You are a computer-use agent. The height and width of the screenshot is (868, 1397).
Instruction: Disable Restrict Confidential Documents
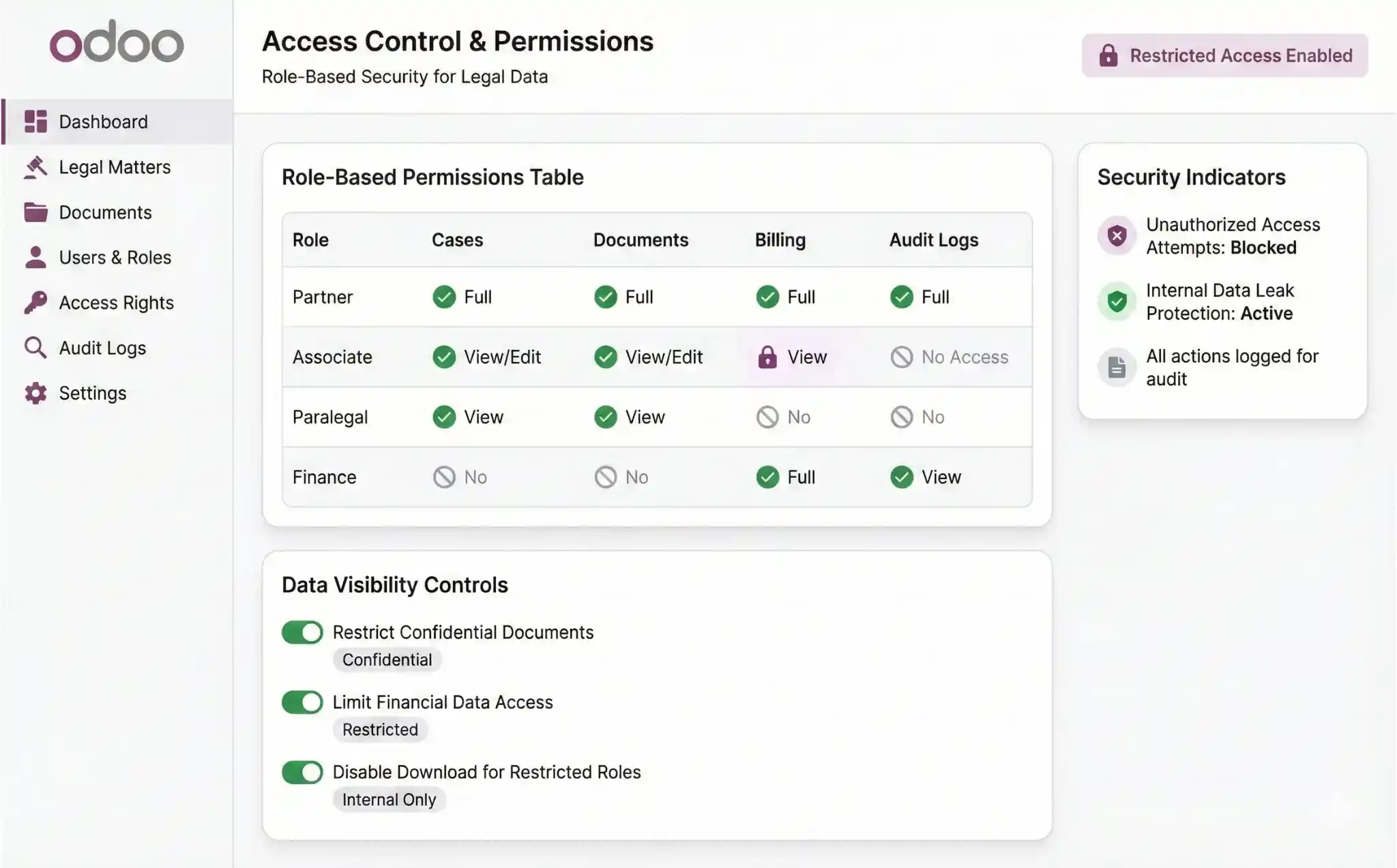(302, 632)
